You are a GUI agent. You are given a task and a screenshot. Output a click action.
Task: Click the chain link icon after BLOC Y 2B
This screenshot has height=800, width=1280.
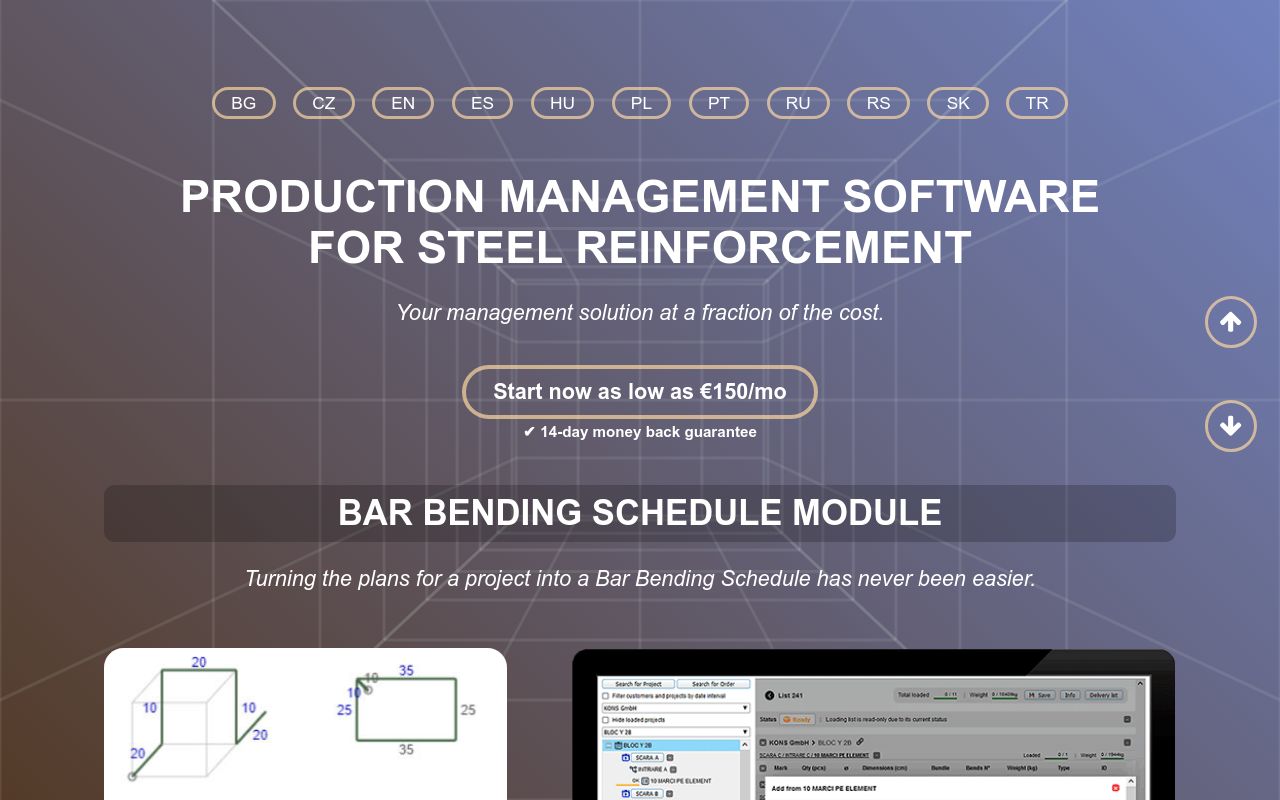point(861,742)
